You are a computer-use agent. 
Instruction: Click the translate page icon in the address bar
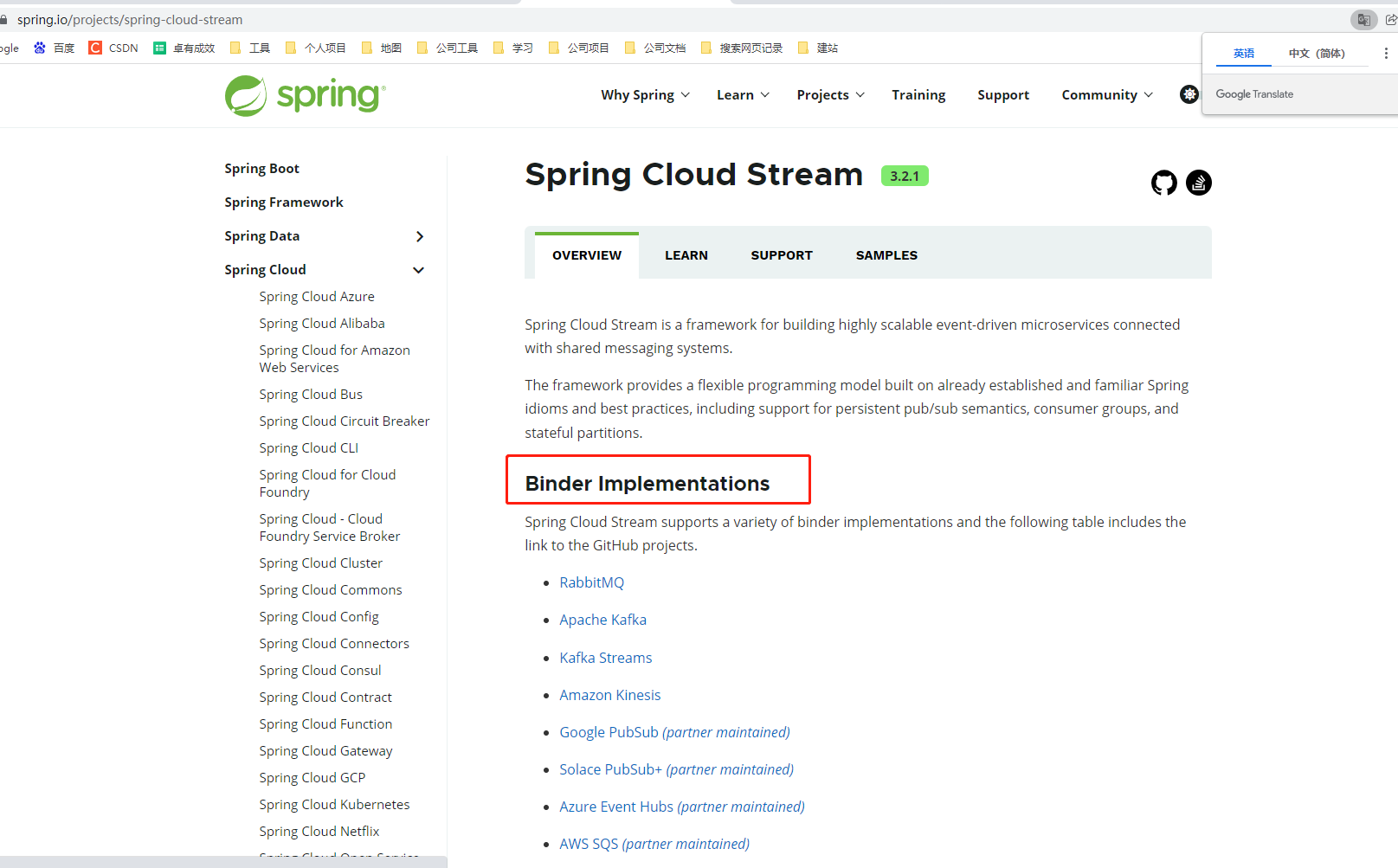1363,19
